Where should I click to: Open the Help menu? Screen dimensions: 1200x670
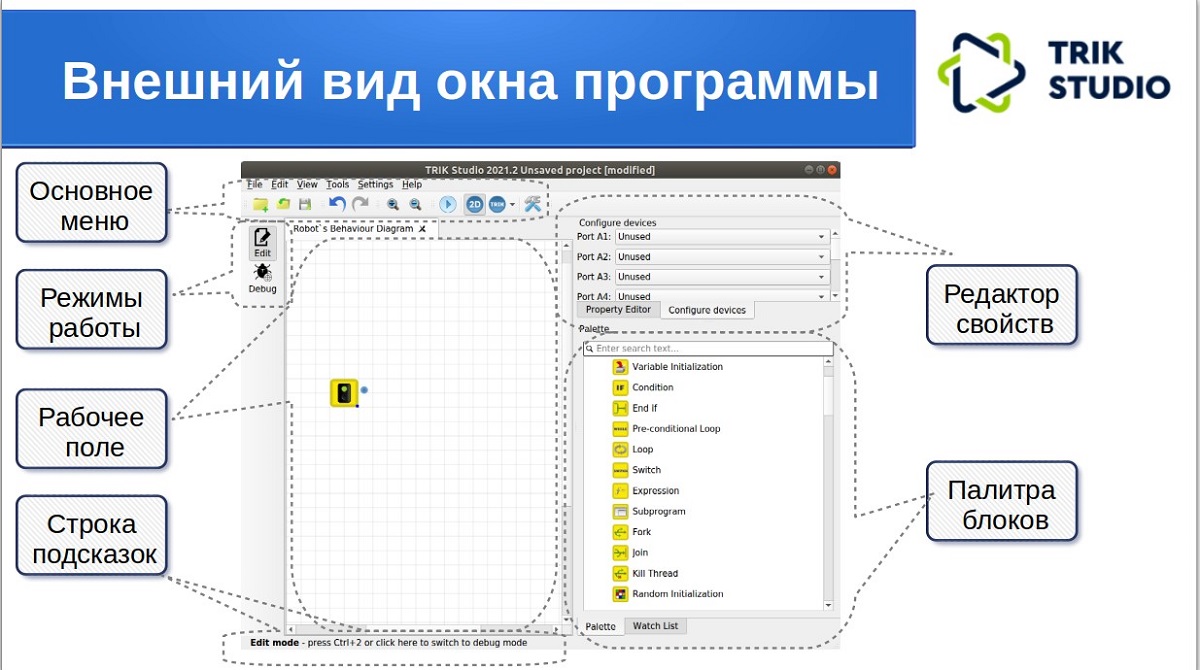coord(412,185)
